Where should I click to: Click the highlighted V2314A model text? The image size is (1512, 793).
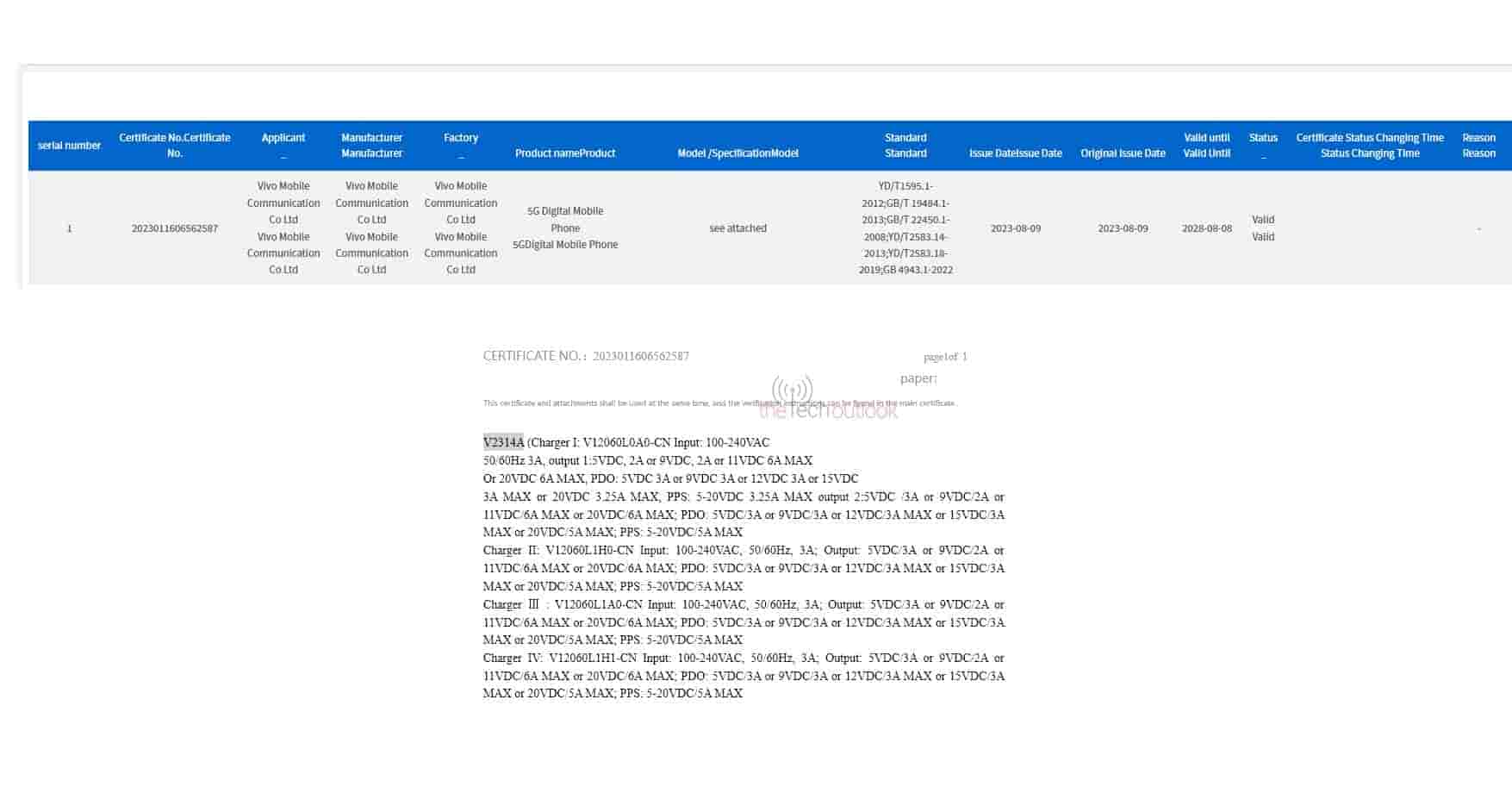pyautogui.click(x=503, y=442)
